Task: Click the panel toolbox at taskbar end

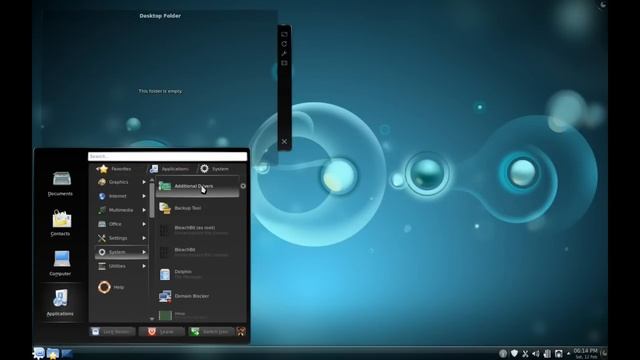Action: click(604, 353)
